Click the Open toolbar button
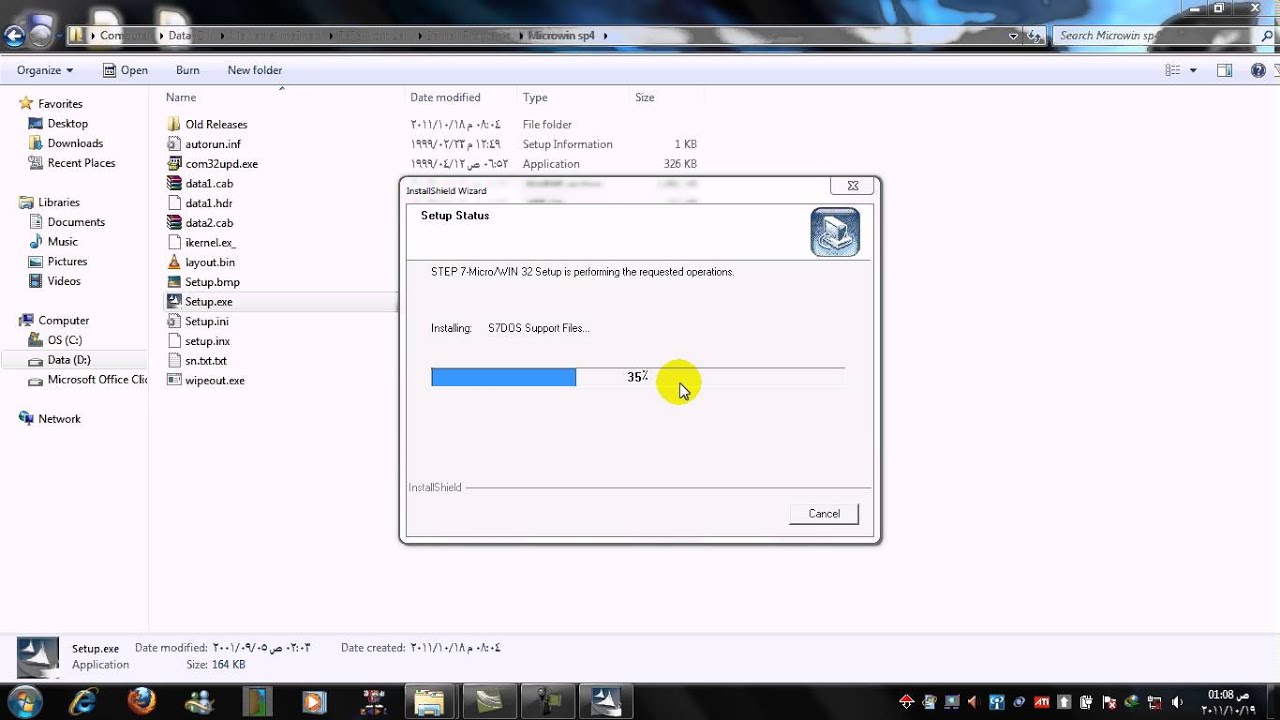The image size is (1280, 720). click(126, 70)
